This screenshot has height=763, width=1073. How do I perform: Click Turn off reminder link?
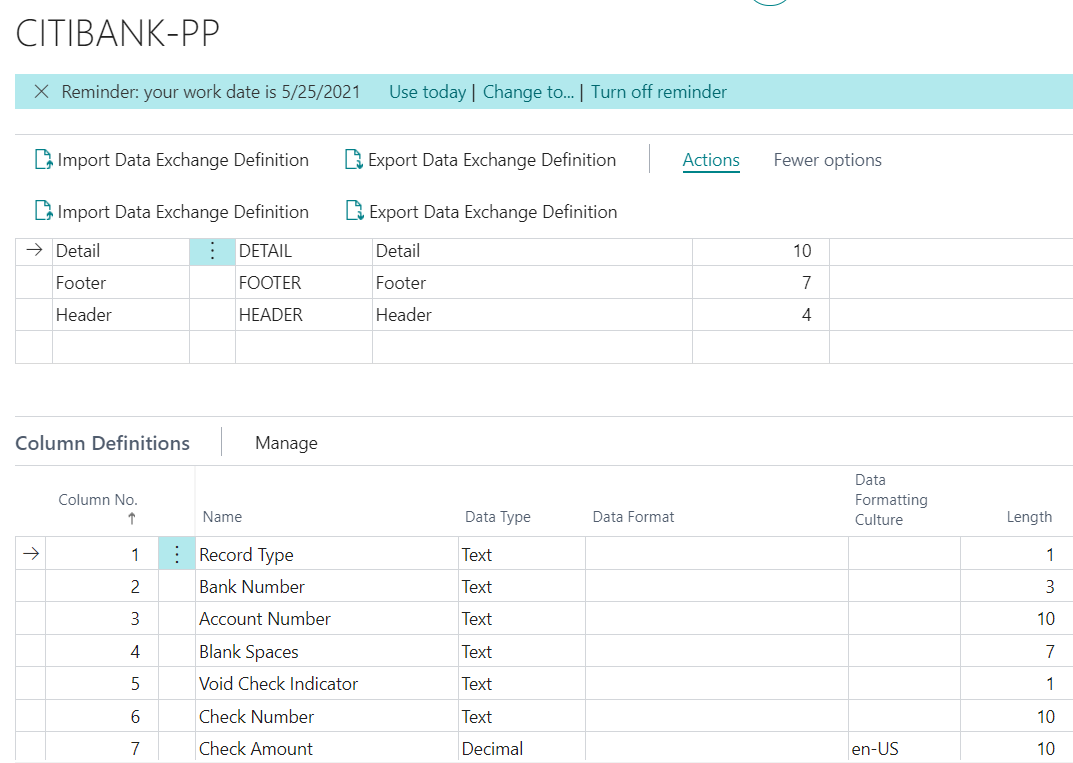point(658,92)
